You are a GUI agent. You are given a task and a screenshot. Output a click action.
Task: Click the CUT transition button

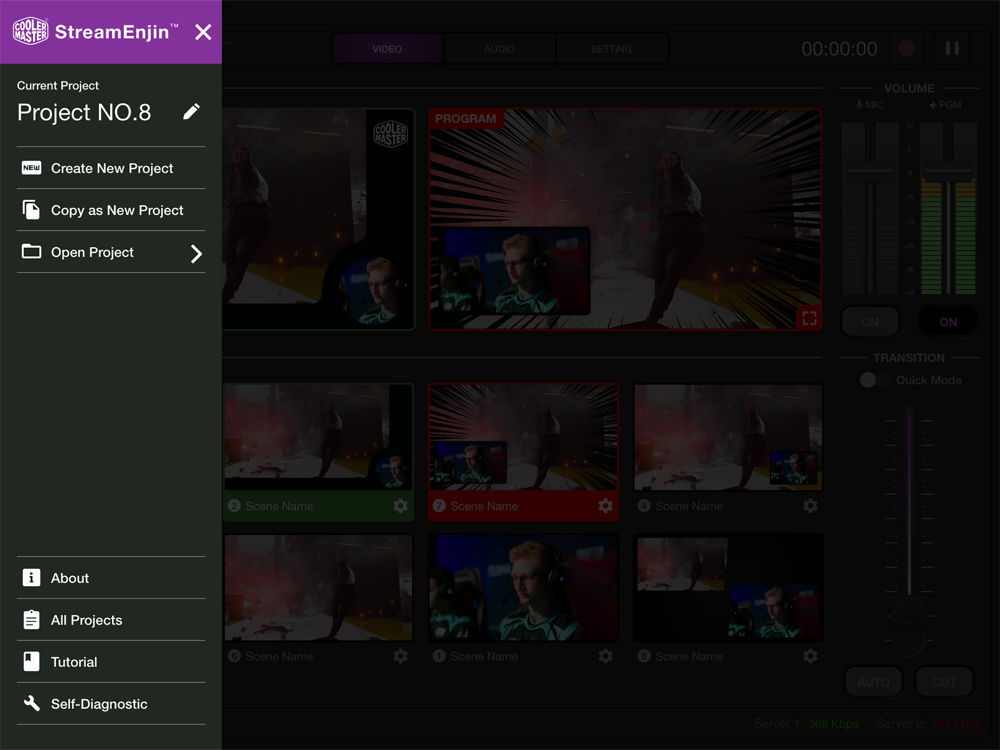point(945,682)
